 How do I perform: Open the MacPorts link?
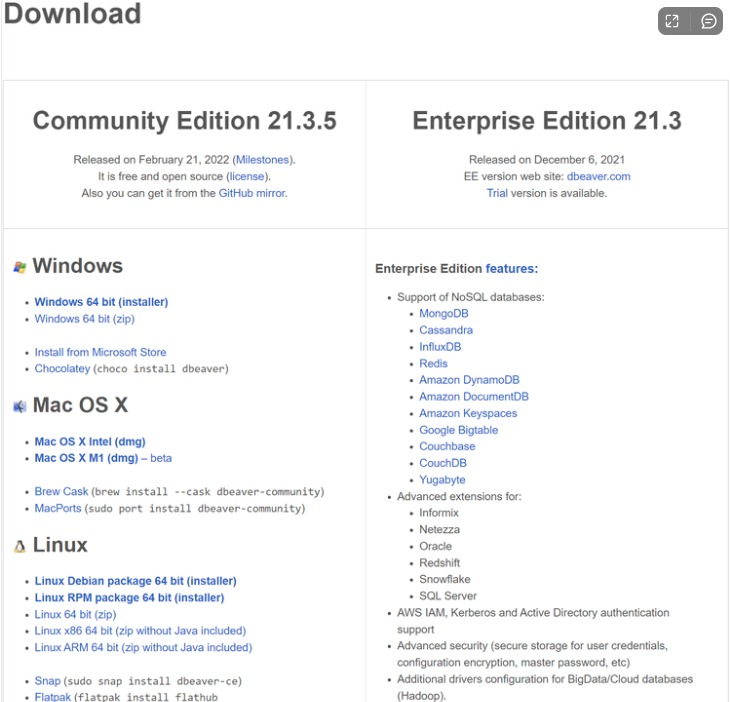[x=58, y=508]
